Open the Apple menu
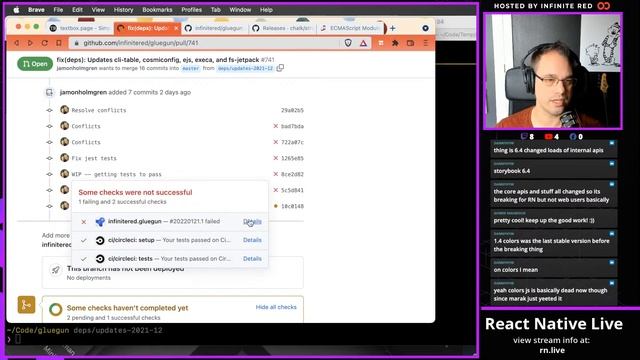640x360 pixels. point(16,10)
